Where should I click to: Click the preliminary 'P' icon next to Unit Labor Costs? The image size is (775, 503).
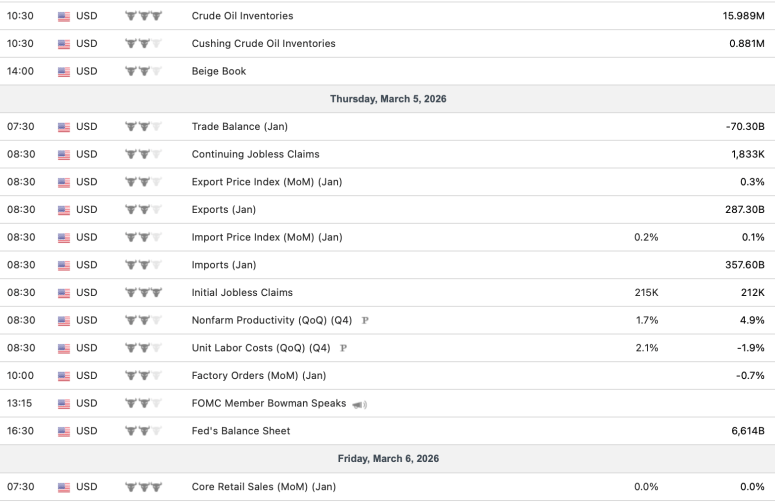coord(344,349)
